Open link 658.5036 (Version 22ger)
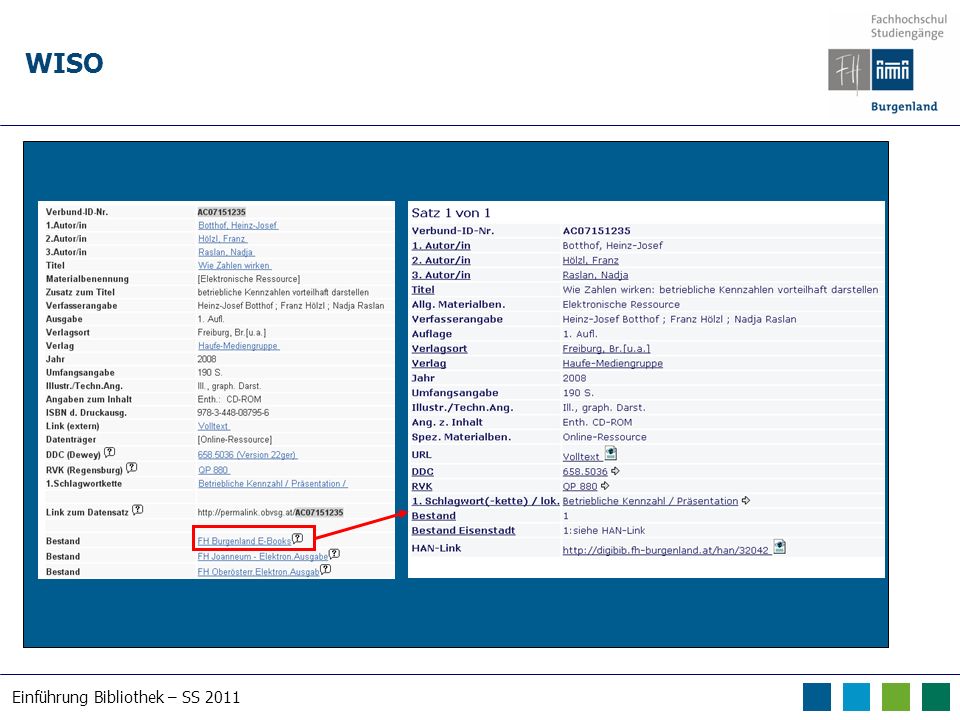 [x=247, y=455]
